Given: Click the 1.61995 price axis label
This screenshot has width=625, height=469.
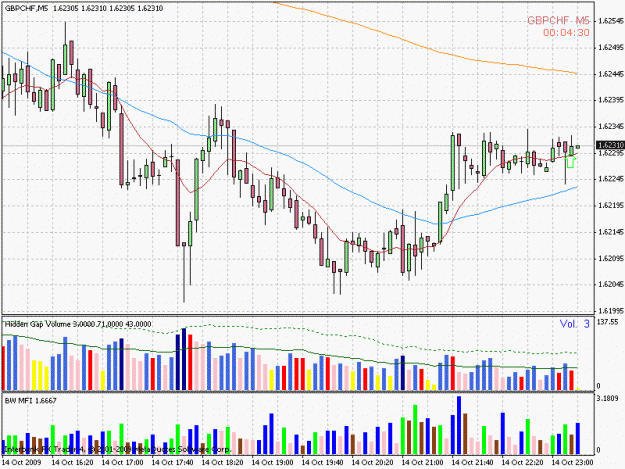Looking at the screenshot, I should pyautogui.click(x=611, y=310).
